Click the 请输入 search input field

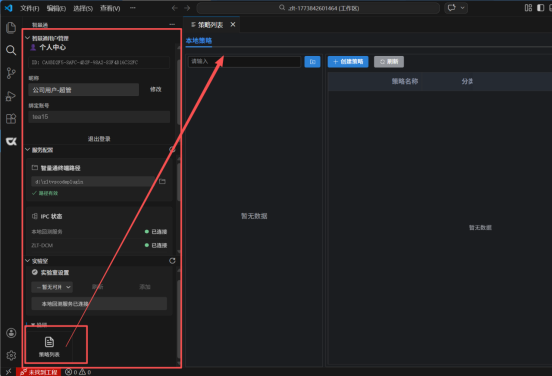pyautogui.click(x=244, y=62)
